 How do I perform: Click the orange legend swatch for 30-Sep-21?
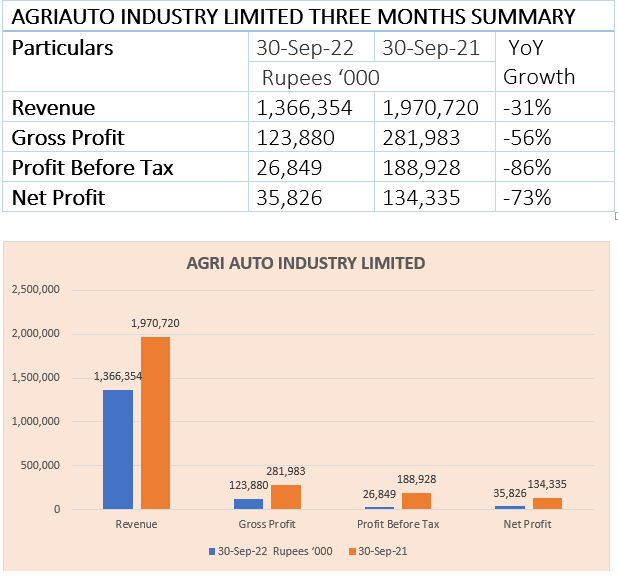click(352, 551)
